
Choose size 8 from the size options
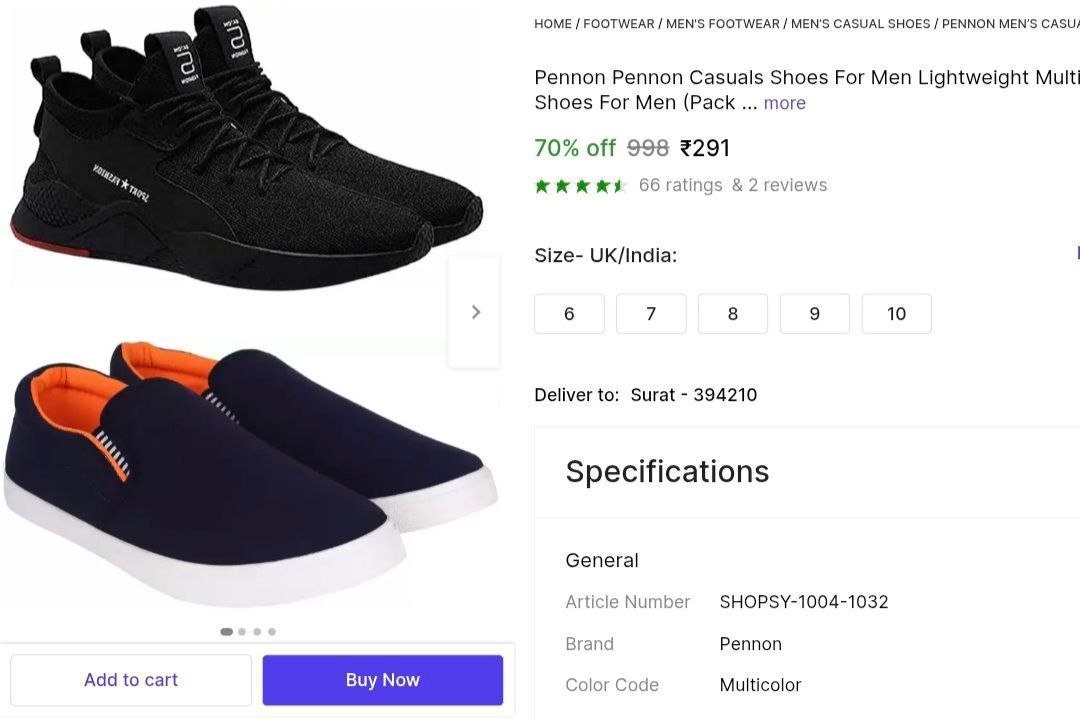pos(733,313)
